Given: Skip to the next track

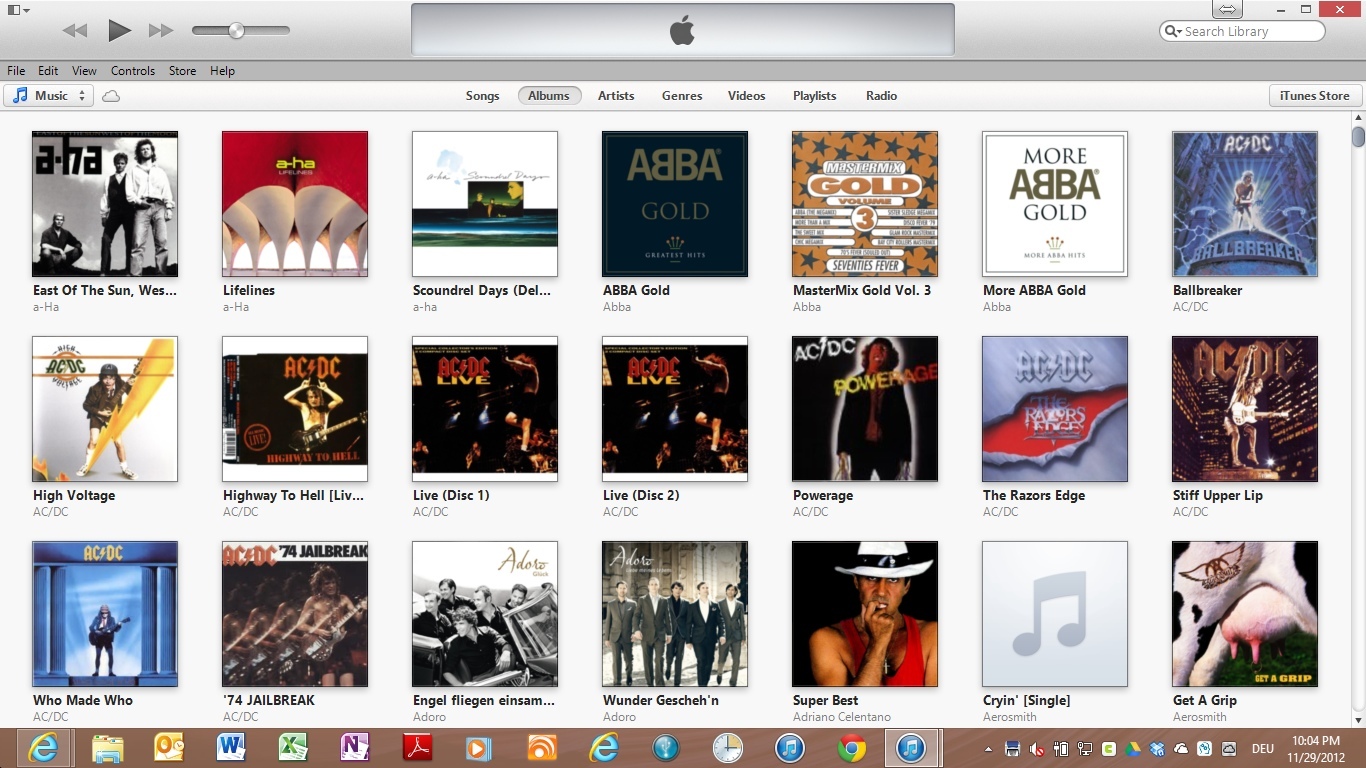Looking at the screenshot, I should (x=161, y=31).
